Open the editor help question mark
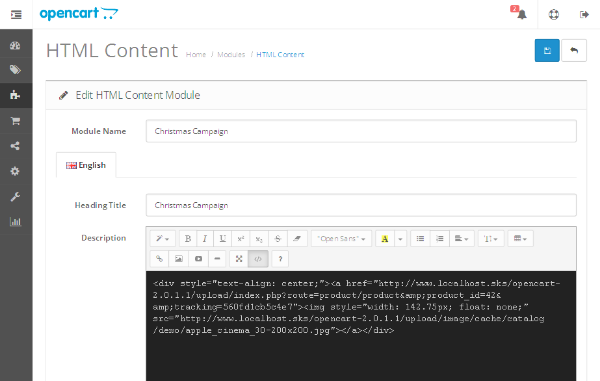This screenshot has width=600, height=381. pyautogui.click(x=280, y=259)
